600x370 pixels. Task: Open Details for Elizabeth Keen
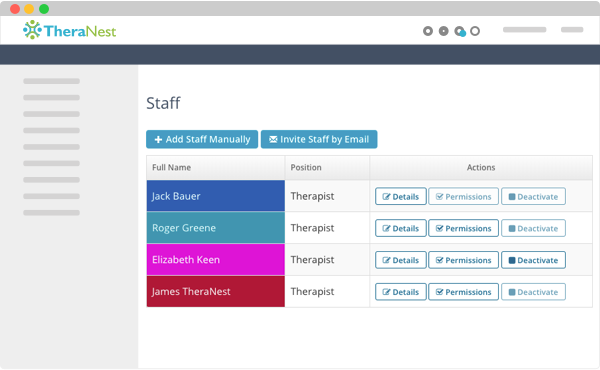point(401,260)
